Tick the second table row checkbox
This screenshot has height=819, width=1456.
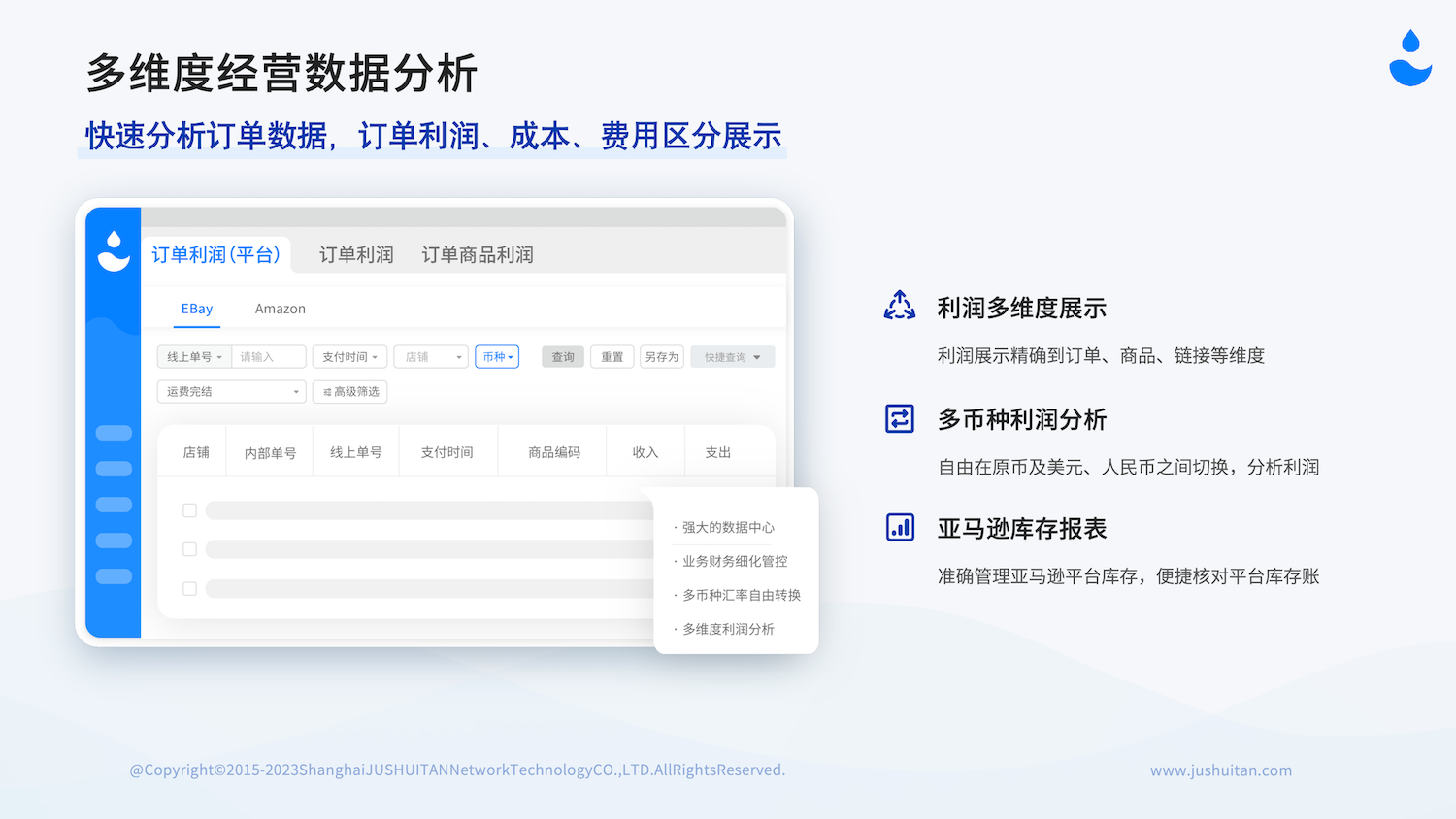[190, 549]
